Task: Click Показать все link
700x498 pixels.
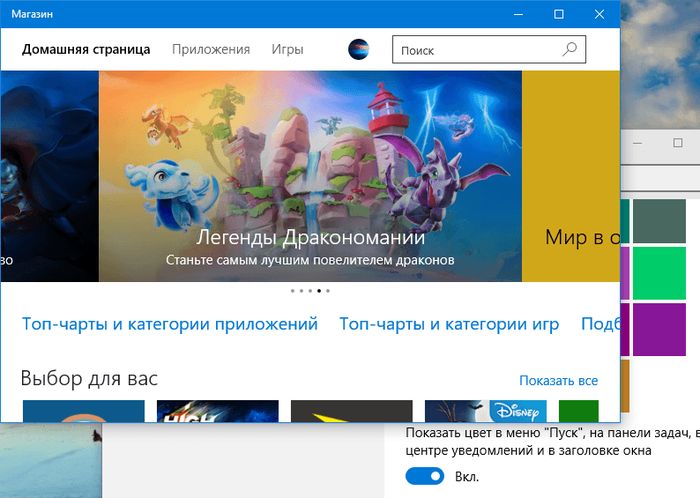Action: coord(558,381)
